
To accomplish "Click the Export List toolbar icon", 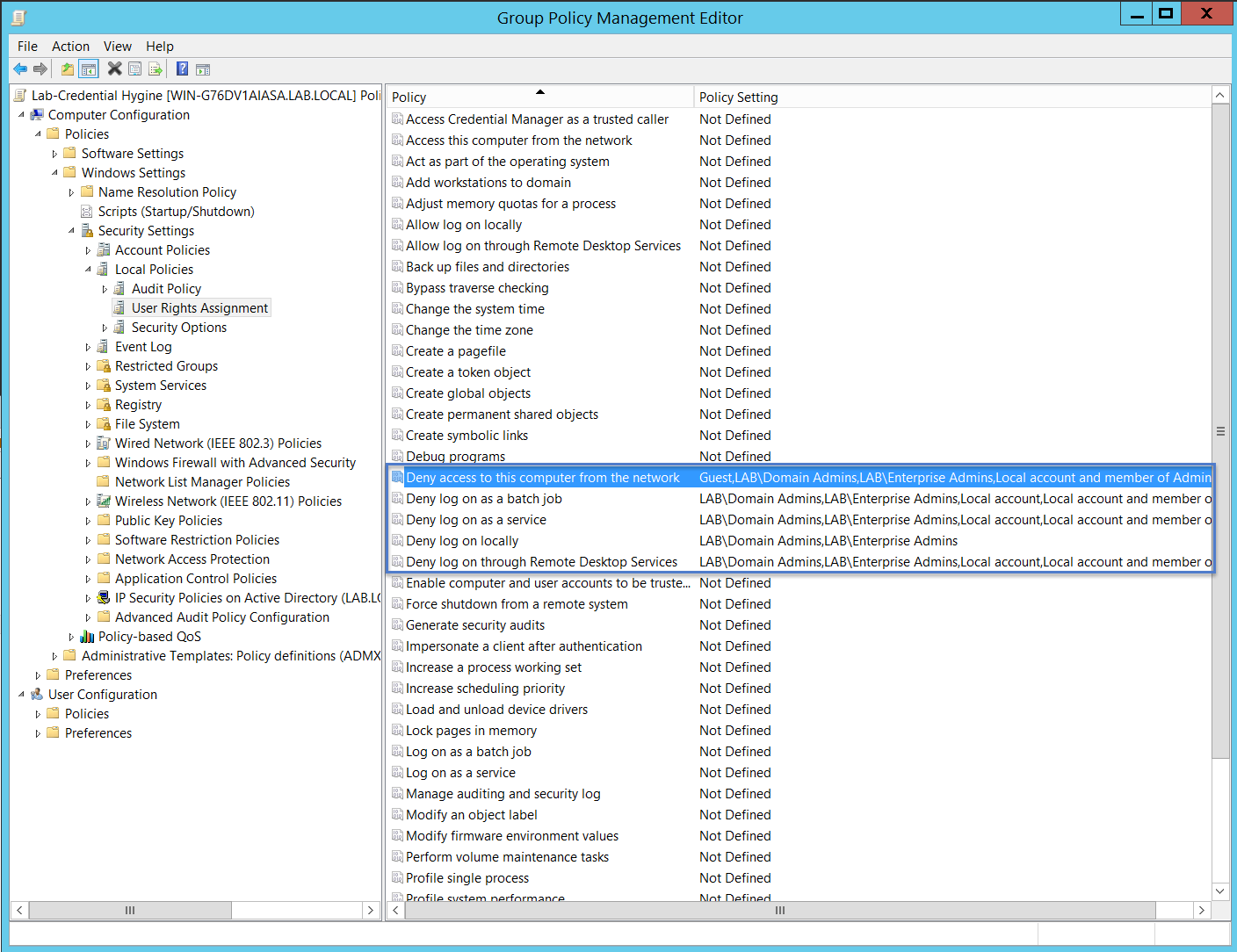I will [156, 69].
